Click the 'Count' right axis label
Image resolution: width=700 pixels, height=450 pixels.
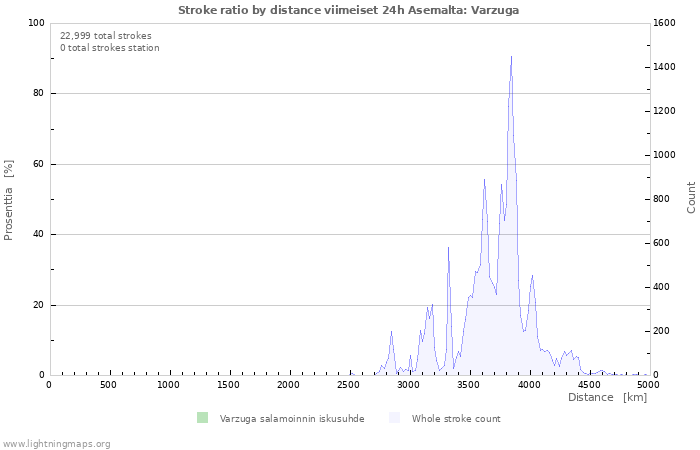pos(691,197)
